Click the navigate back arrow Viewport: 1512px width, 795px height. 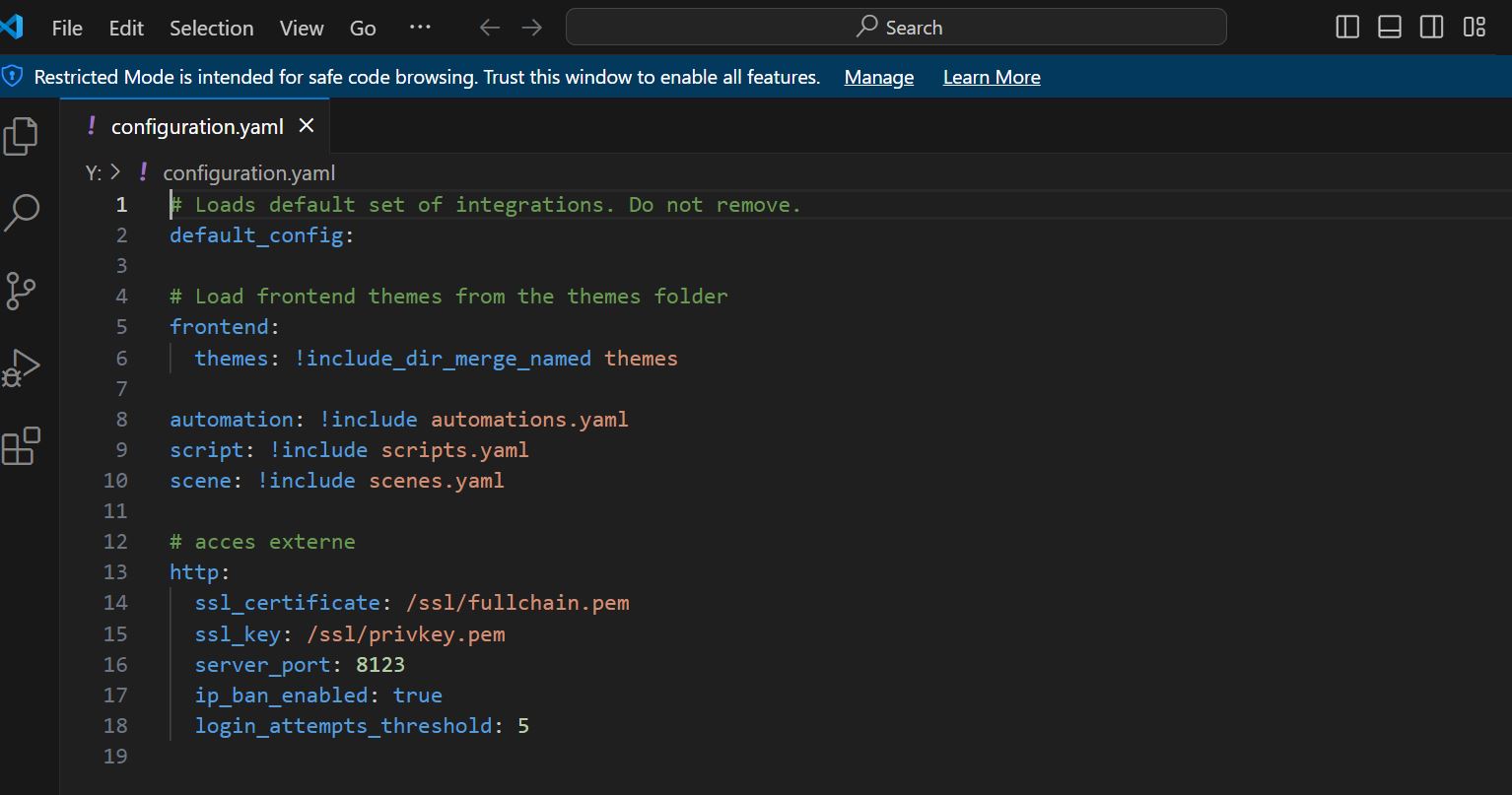489,28
